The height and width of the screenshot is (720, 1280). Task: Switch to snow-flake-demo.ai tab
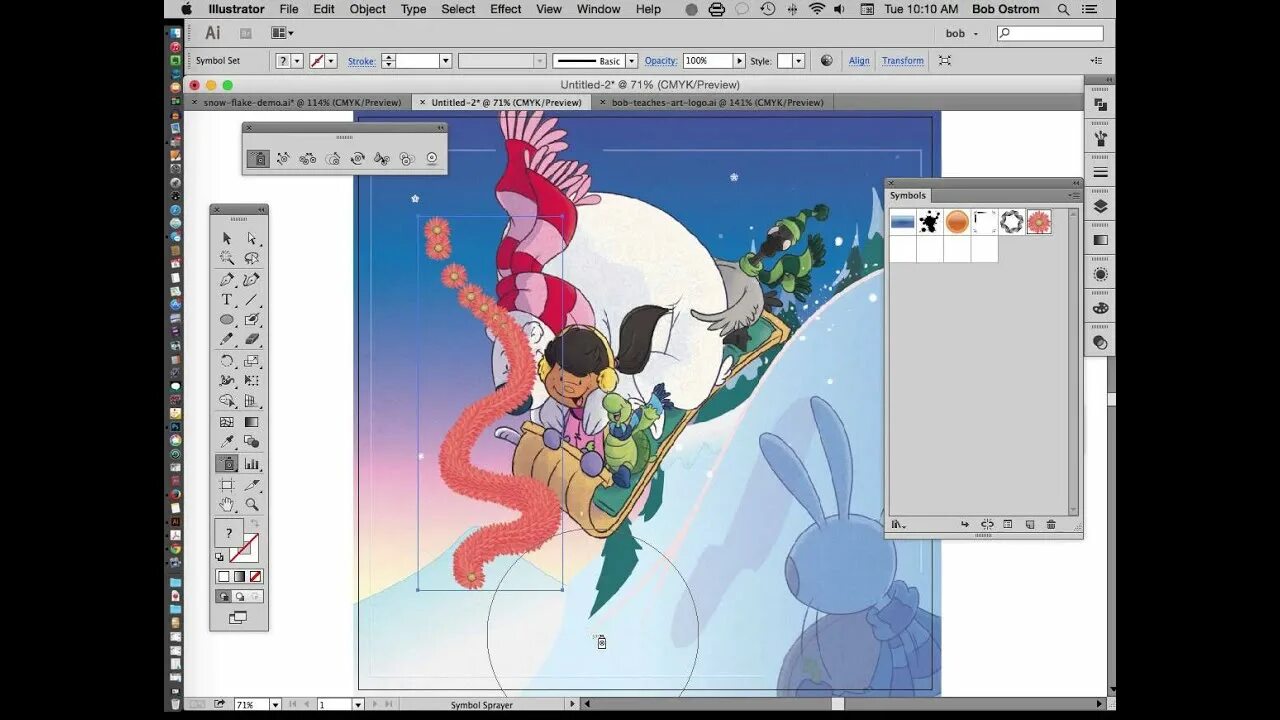click(301, 102)
